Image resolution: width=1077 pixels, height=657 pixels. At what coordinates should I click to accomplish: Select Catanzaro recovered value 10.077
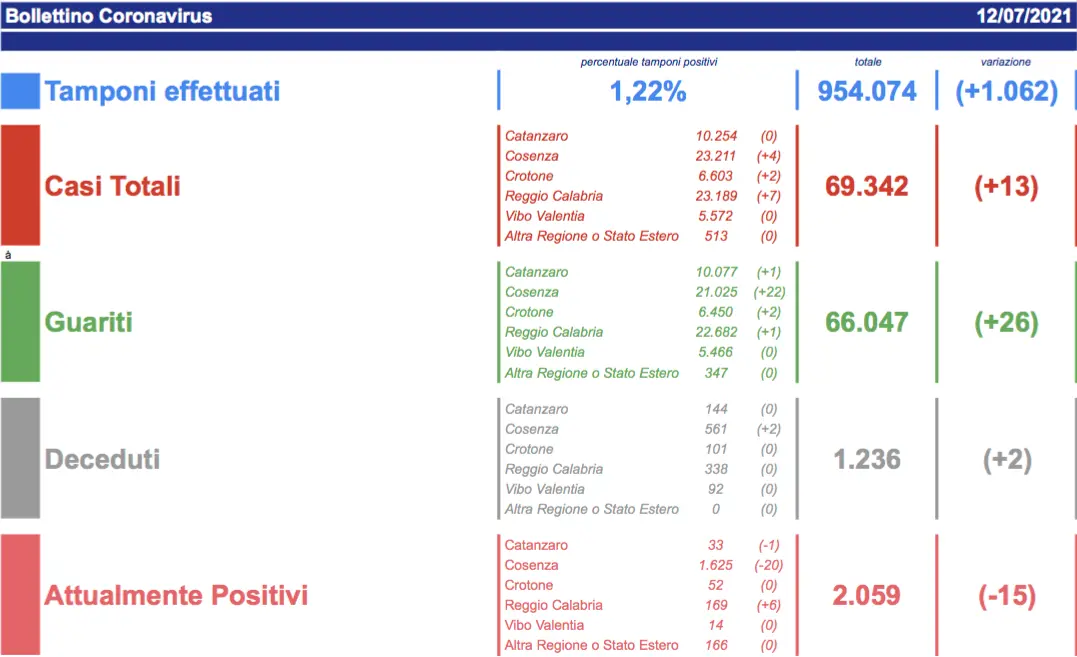[x=716, y=272]
